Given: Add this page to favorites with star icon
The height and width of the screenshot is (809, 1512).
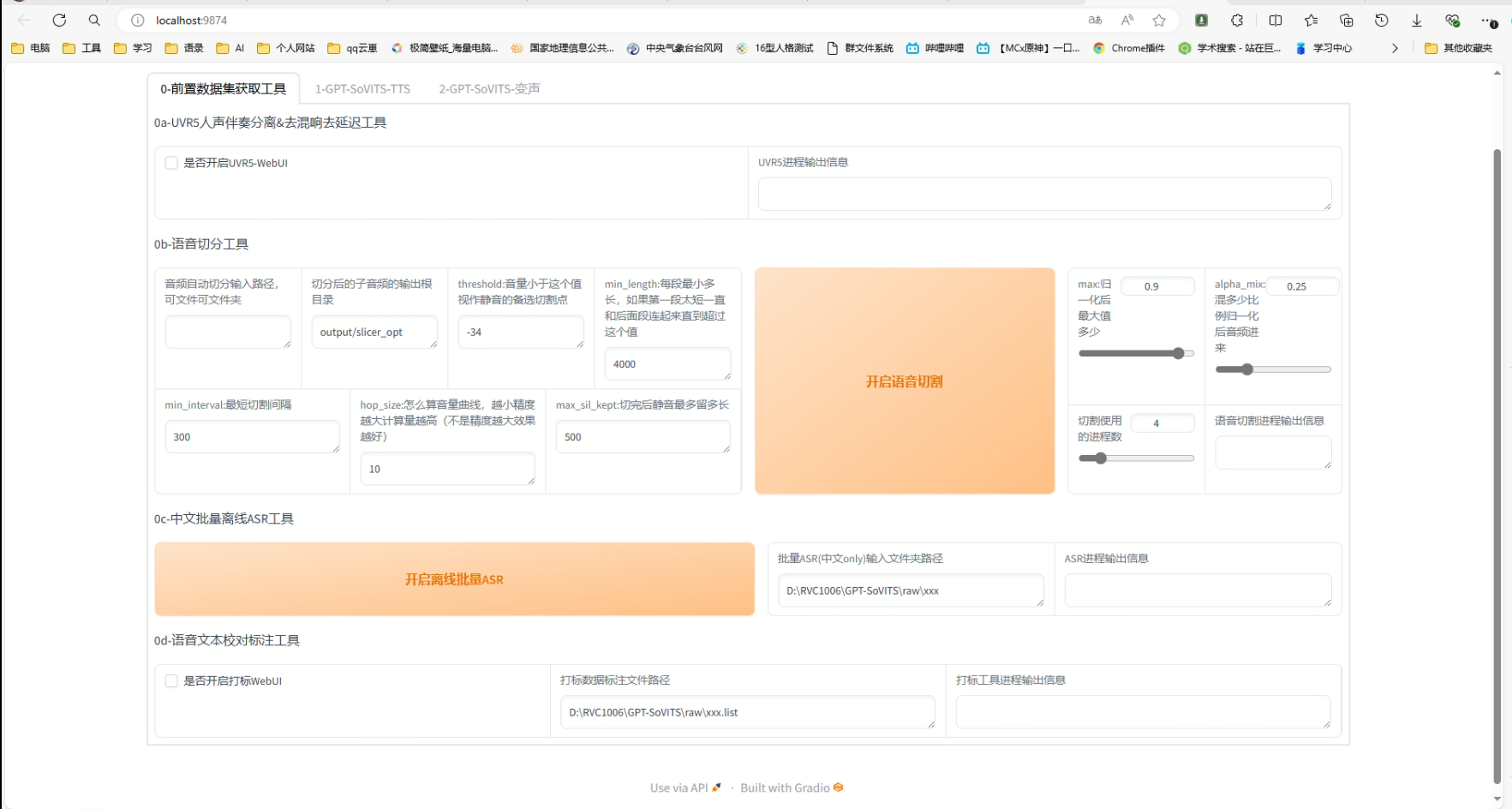Looking at the screenshot, I should coord(1159,21).
